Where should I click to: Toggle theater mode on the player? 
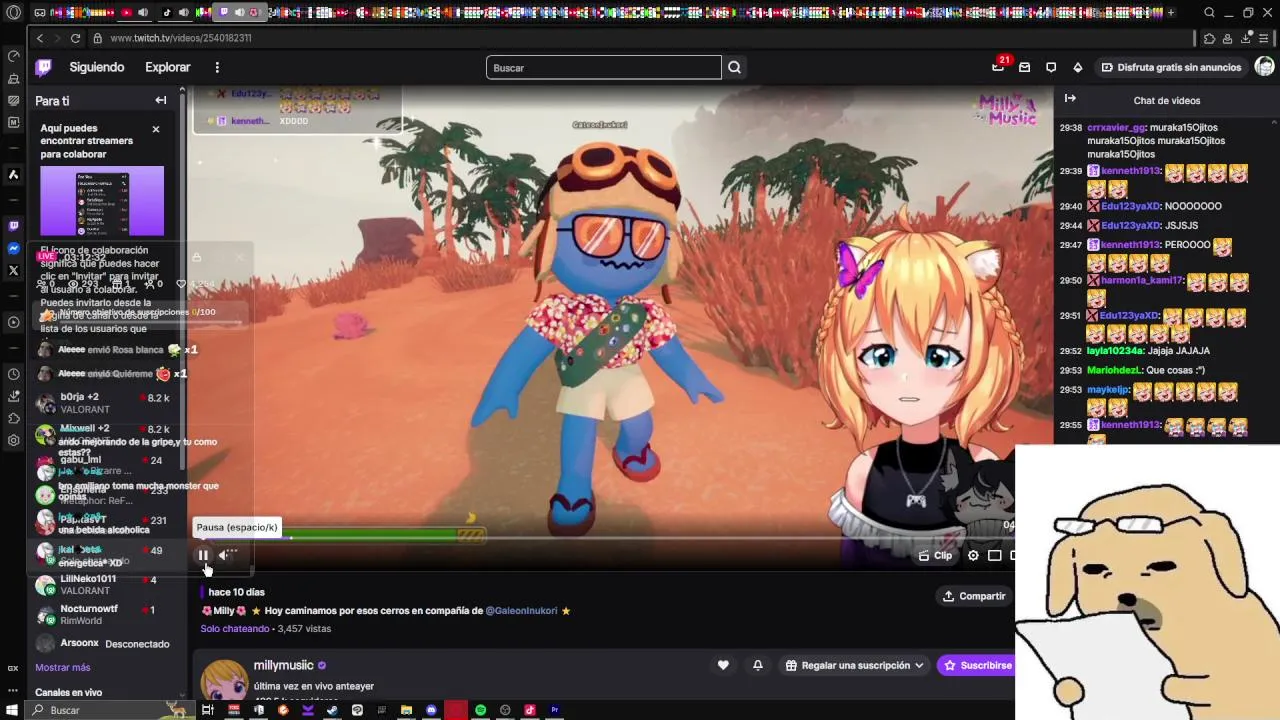[995, 555]
